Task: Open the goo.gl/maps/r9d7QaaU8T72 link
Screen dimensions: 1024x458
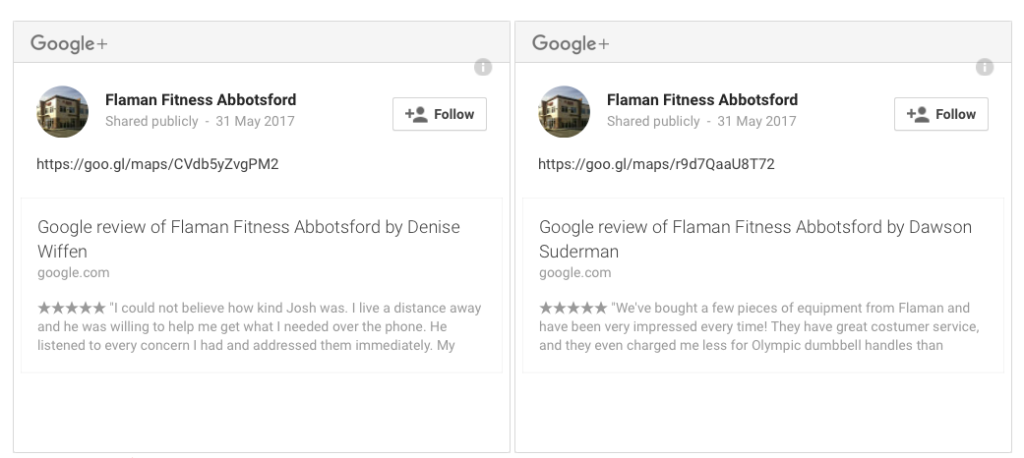Action: pyautogui.click(x=656, y=164)
